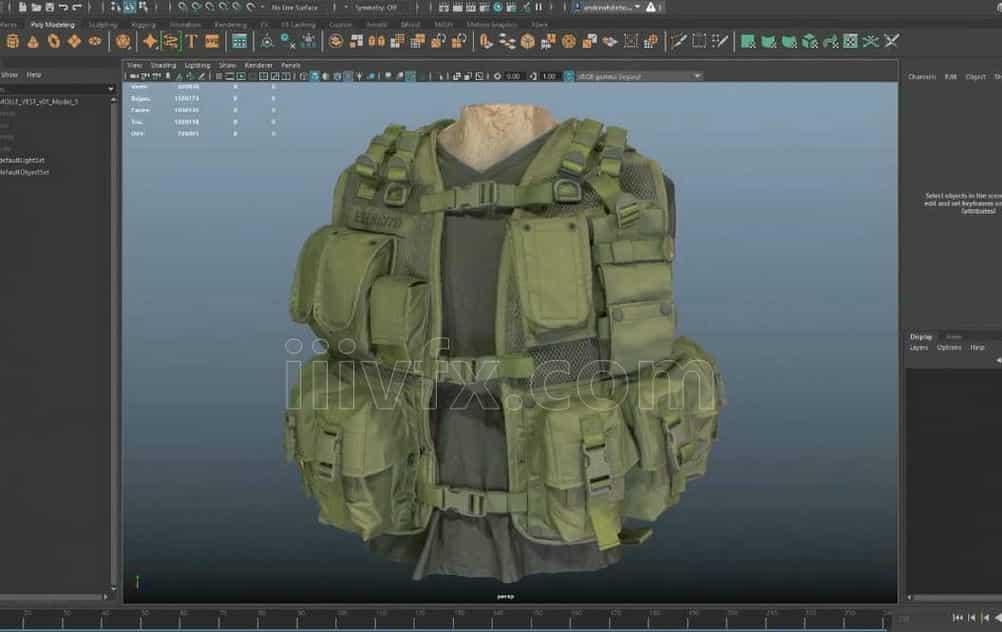Open the workspace user dropdown
Viewport: 1002px width, 632px height.
click(608, 7)
